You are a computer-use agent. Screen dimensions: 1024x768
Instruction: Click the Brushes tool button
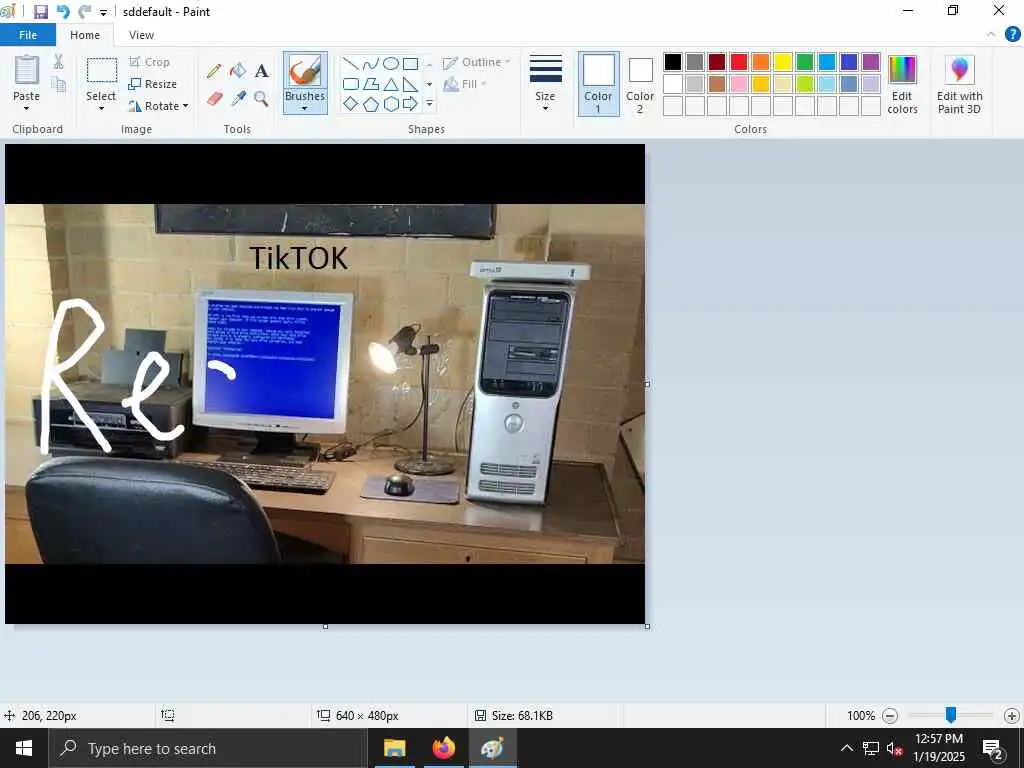305,71
